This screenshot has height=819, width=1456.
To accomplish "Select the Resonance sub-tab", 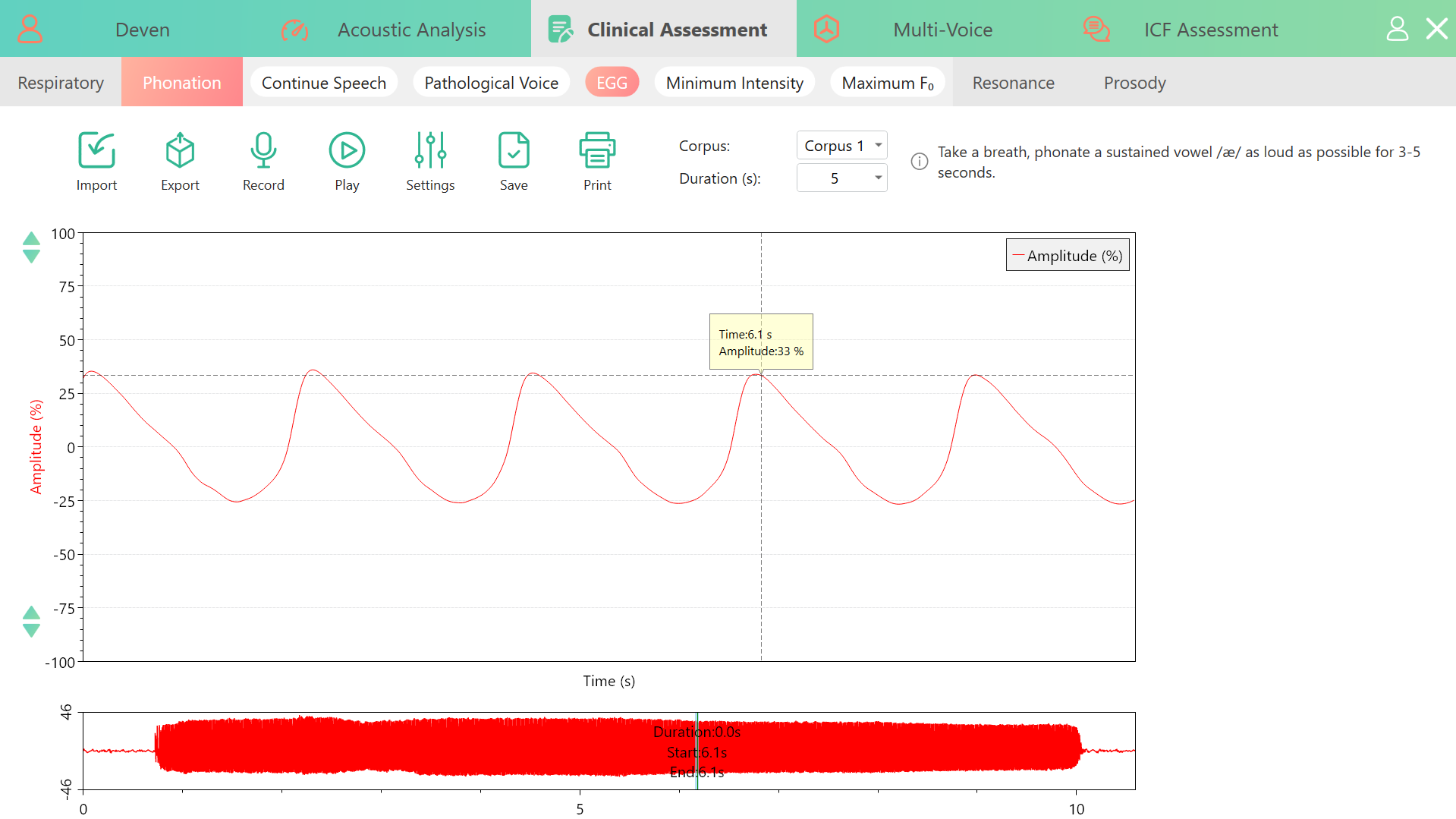I will click(x=1013, y=82).
